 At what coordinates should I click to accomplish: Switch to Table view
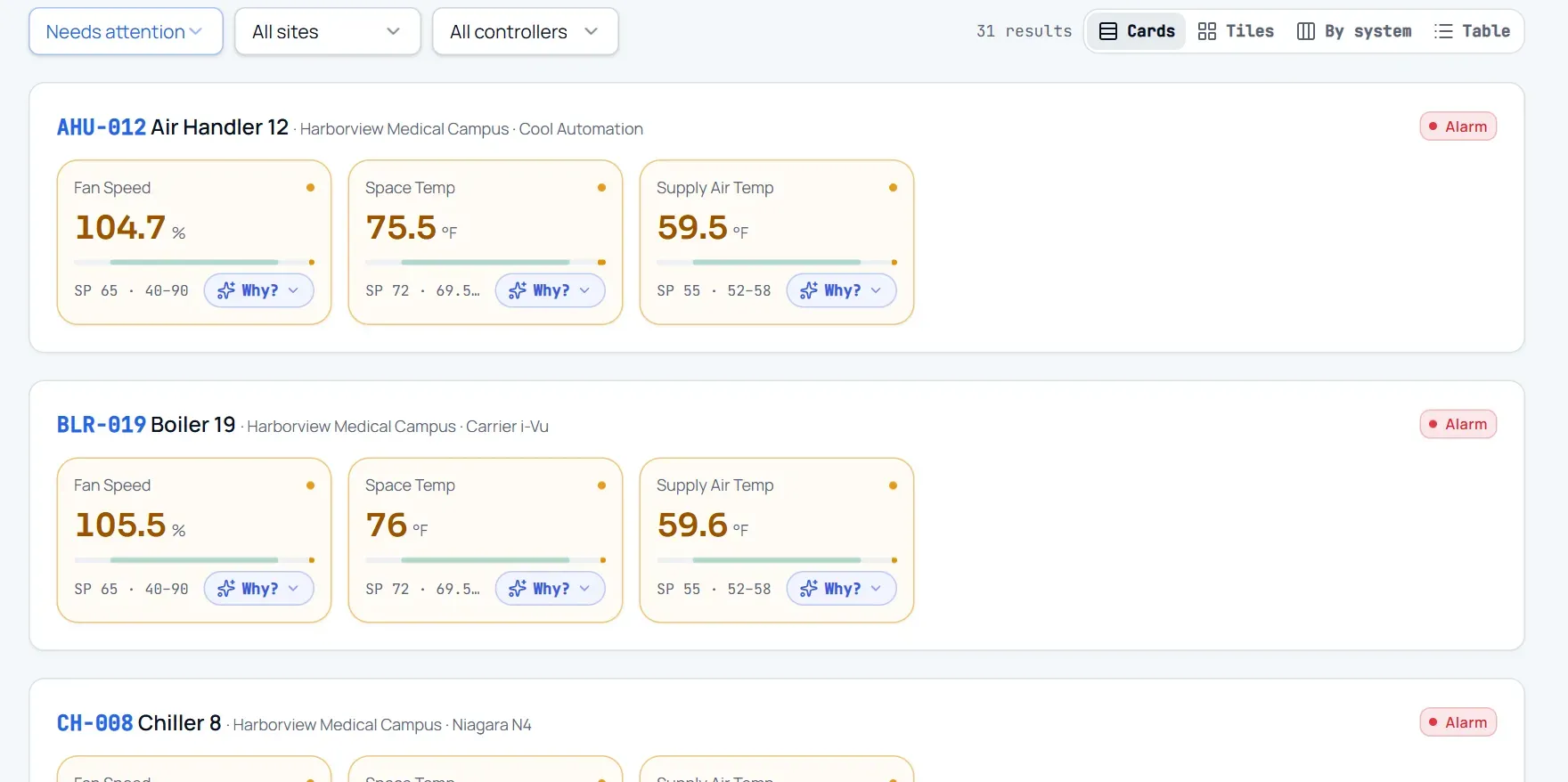1472,31
